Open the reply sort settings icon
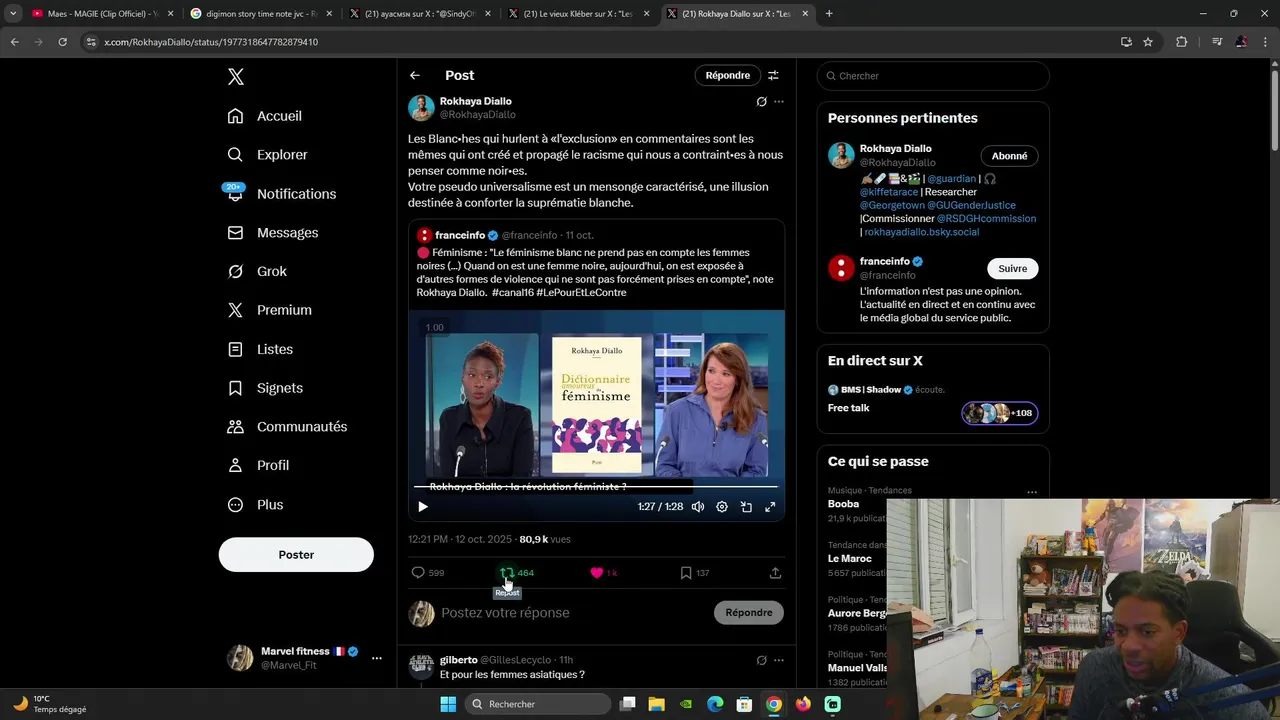The width and height of the screenshot is (1280, 720). 773,76
